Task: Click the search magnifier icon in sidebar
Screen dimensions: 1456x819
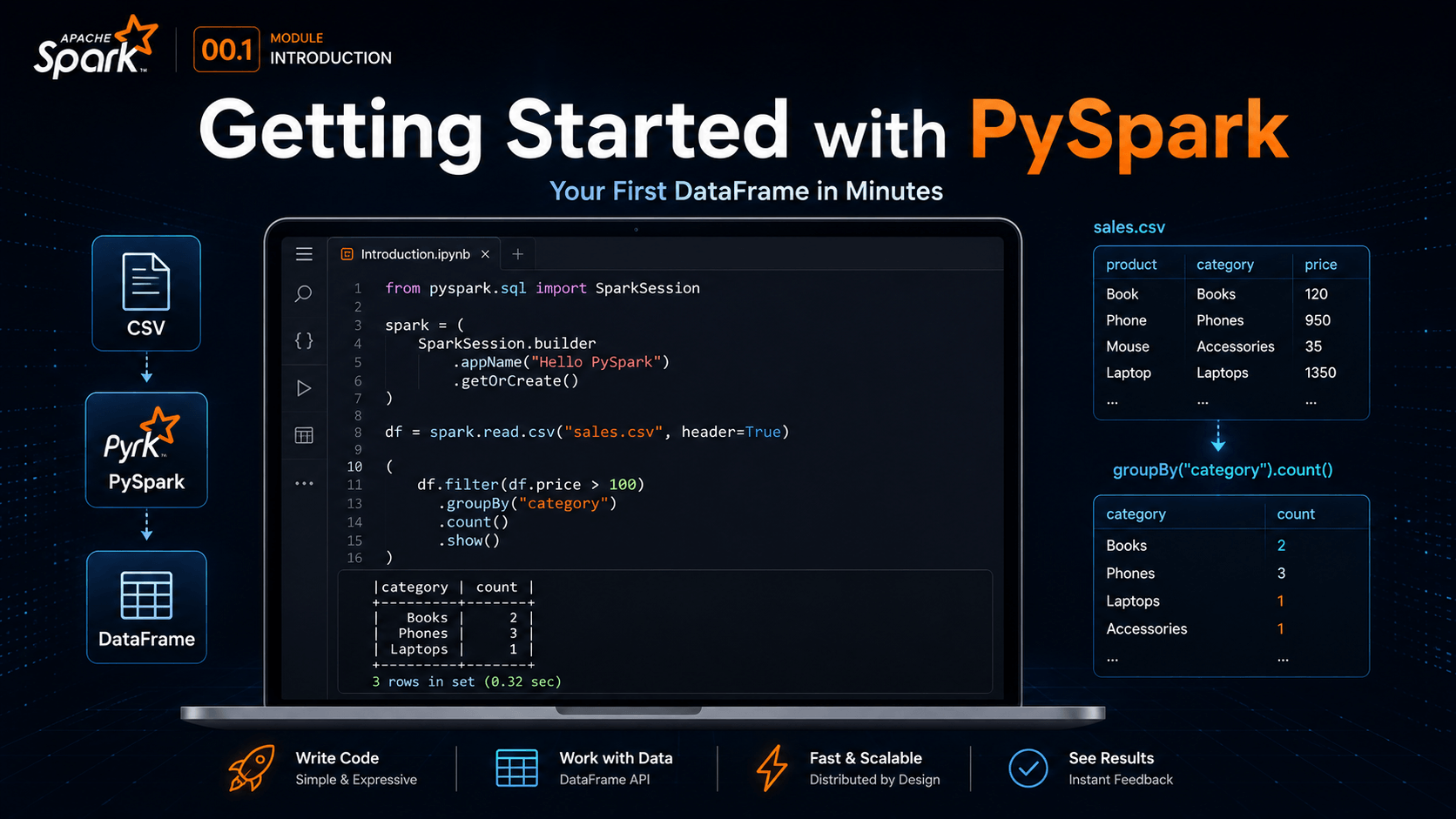Action: tap(303, 294)
